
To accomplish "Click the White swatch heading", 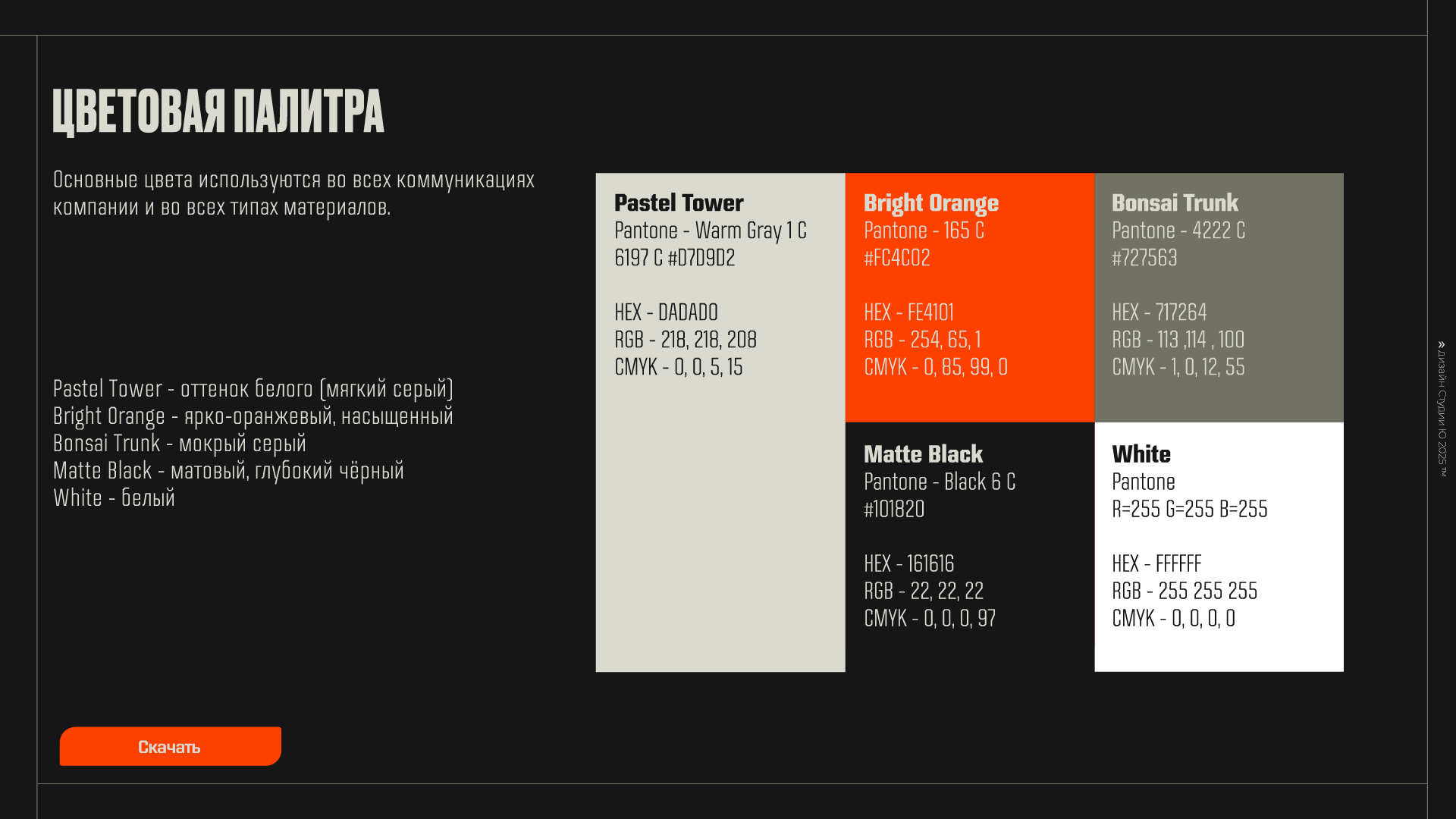I will click(1141, 454).
